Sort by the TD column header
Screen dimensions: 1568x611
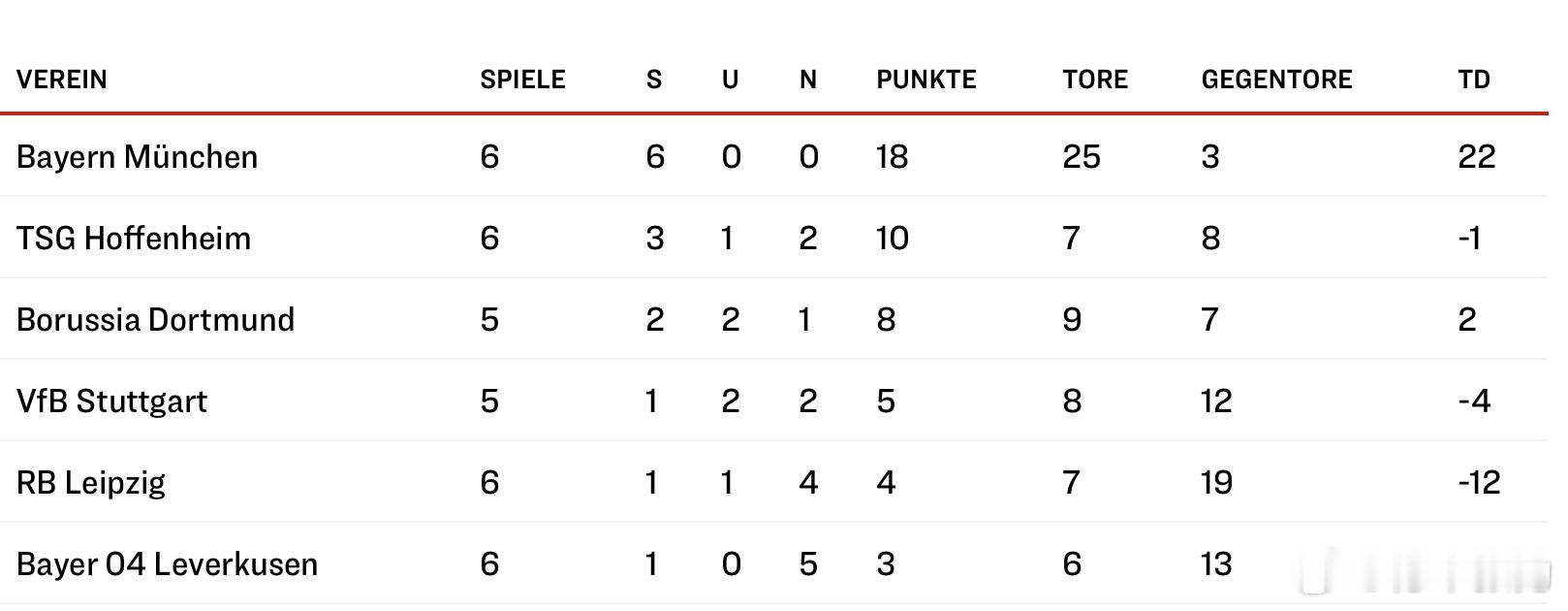coord(1474,80)
